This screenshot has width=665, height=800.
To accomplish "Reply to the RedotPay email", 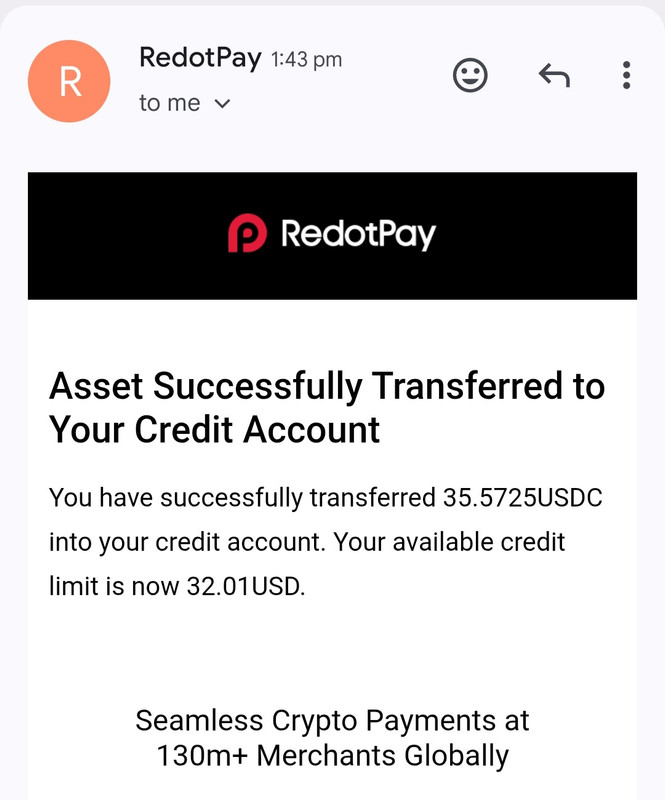I will [554, 76].
